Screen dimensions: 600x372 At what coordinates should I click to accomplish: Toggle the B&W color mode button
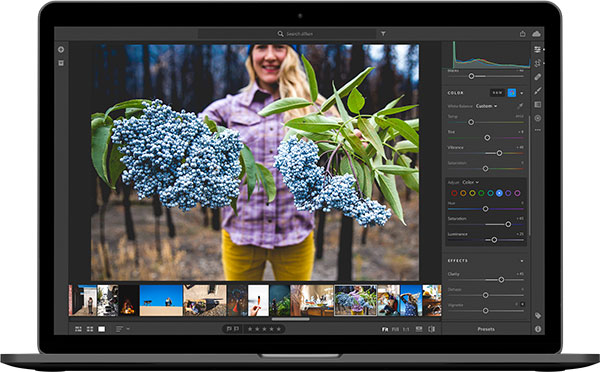pyautogui.click(x=497, y=93)
